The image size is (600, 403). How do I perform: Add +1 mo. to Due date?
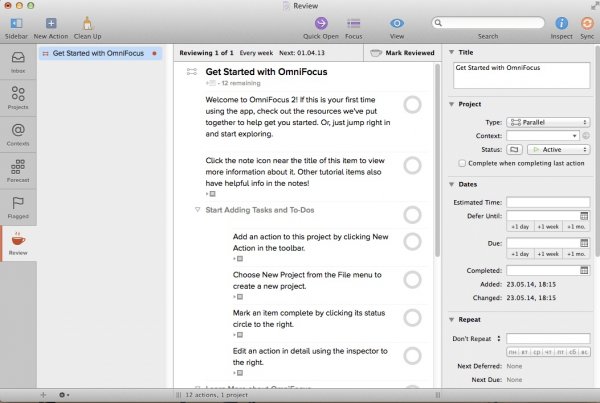[576, 254]
